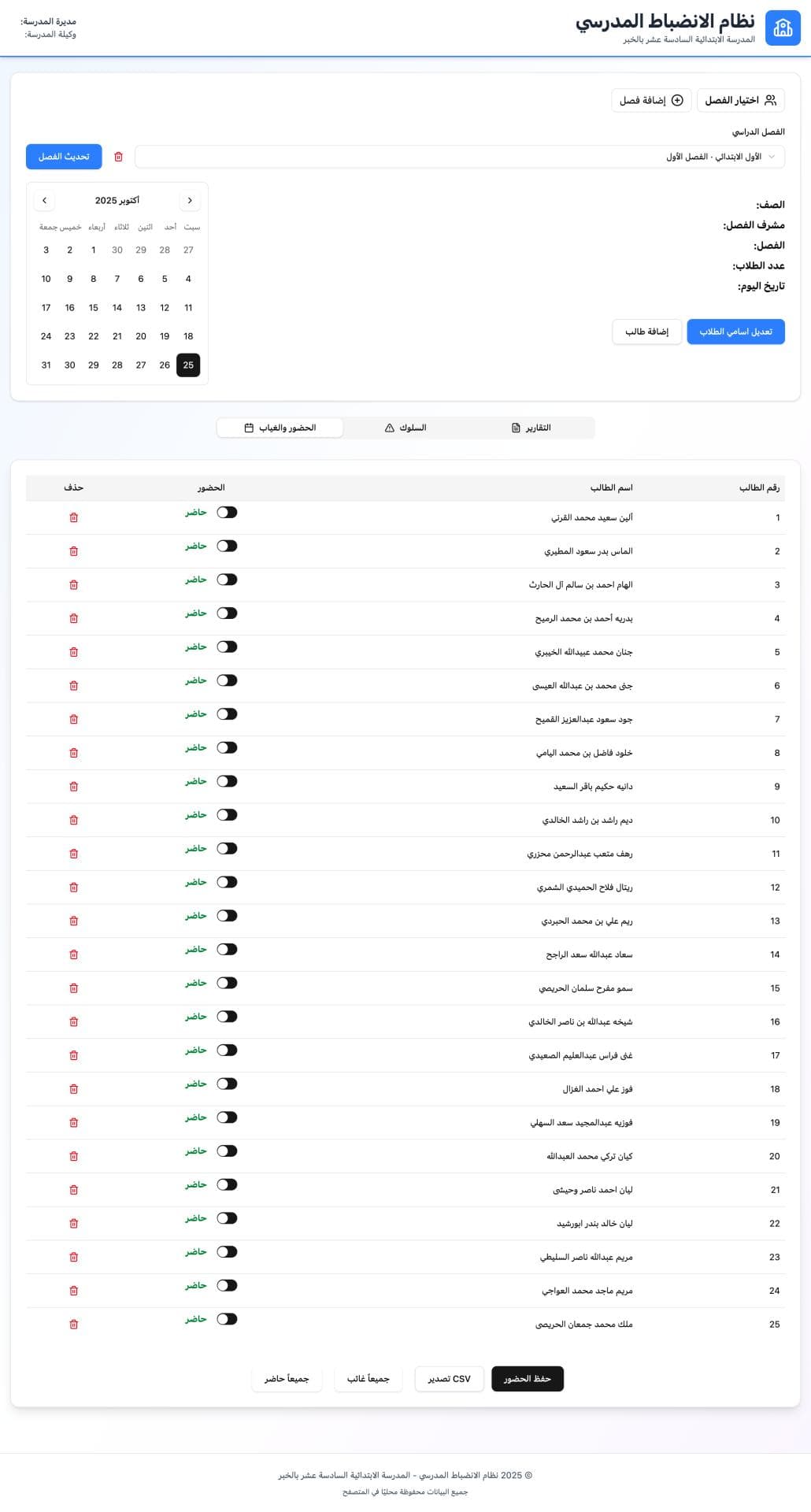Switch to the التقارير tab
This screenshot has width=811, height=1512.
531,428
